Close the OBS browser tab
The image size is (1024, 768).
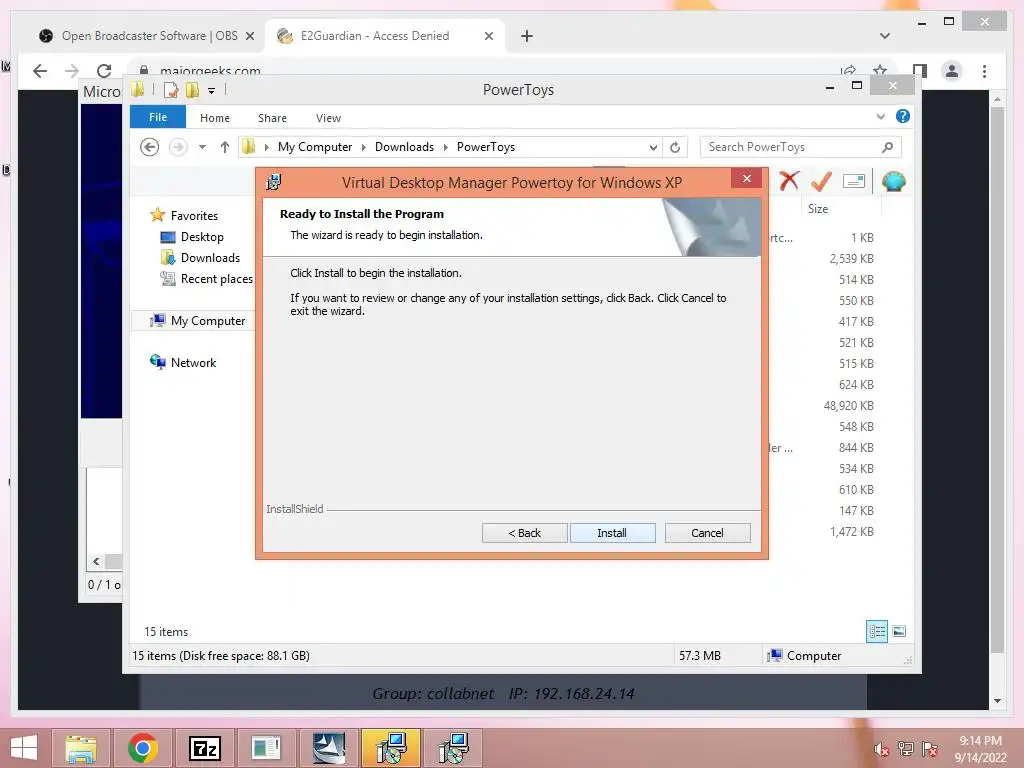click(249, 36)
